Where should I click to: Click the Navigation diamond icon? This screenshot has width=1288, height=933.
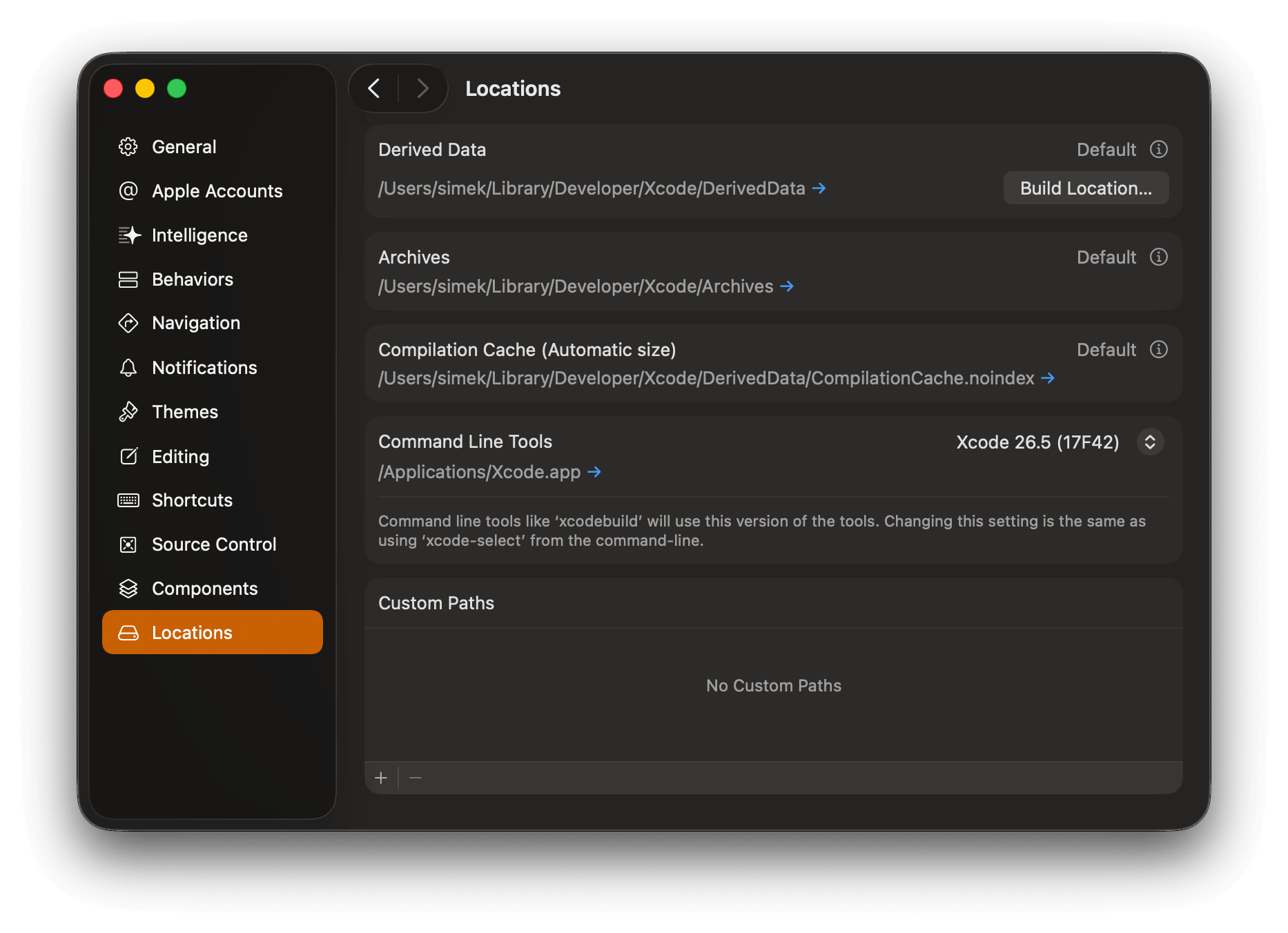(x=128, y=323)
